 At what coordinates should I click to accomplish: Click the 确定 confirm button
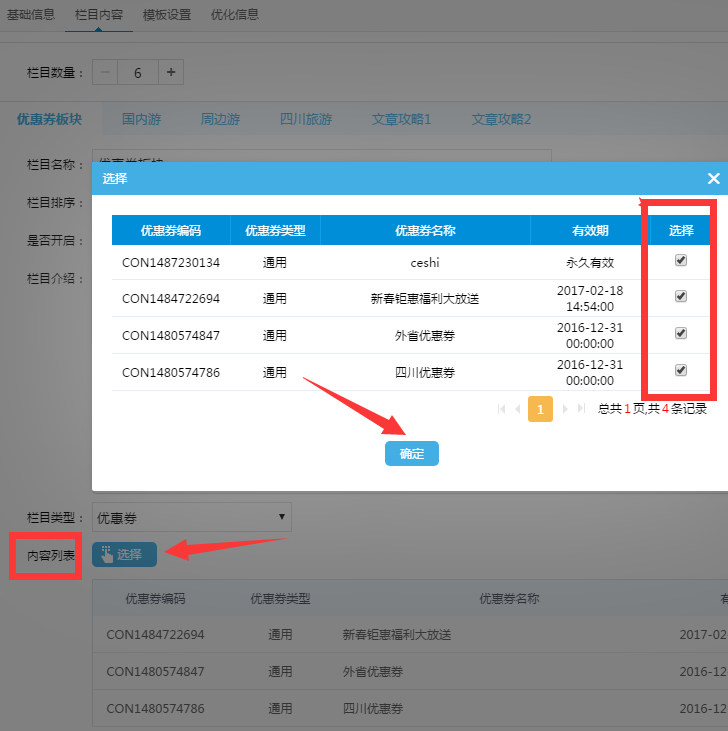pos(411,454)
